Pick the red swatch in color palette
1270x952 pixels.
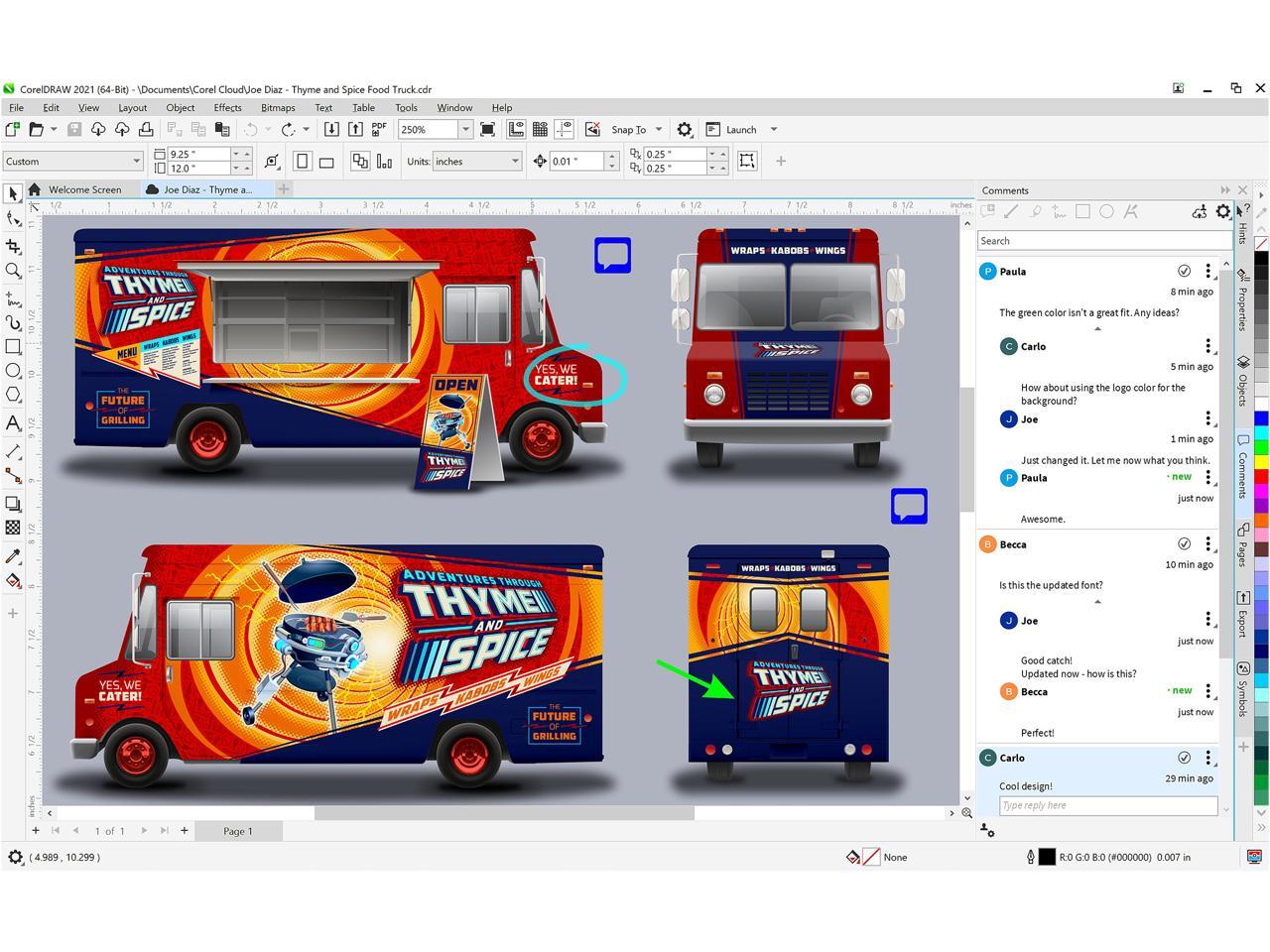pos(1261,477)
